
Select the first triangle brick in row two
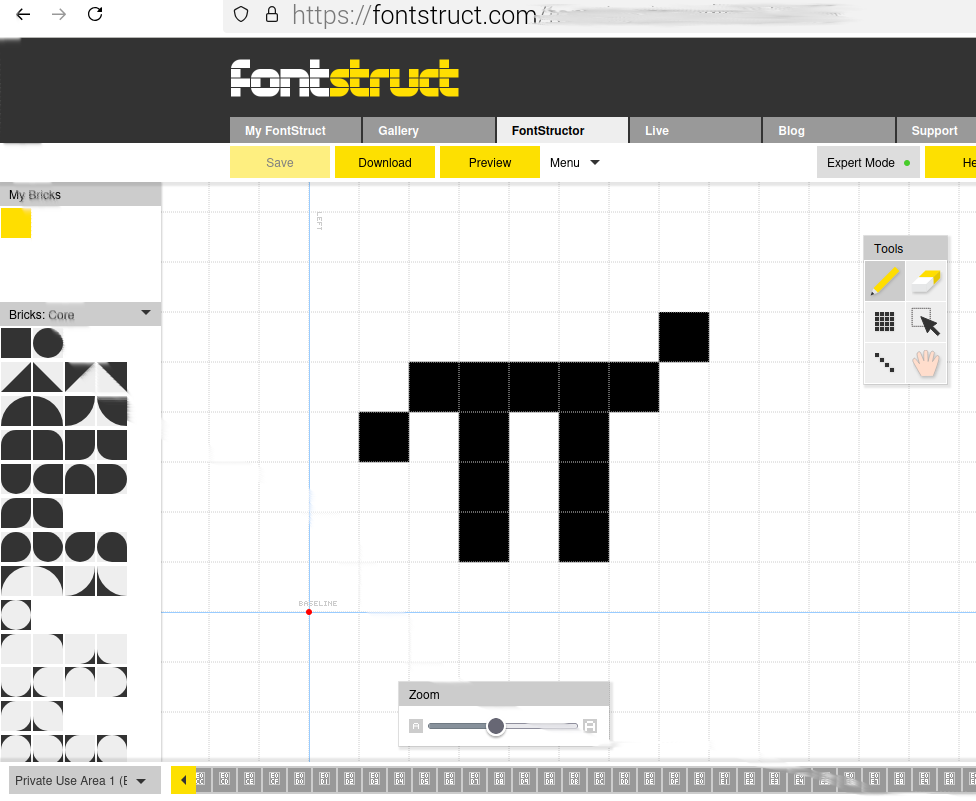click(x=16, y=377)
